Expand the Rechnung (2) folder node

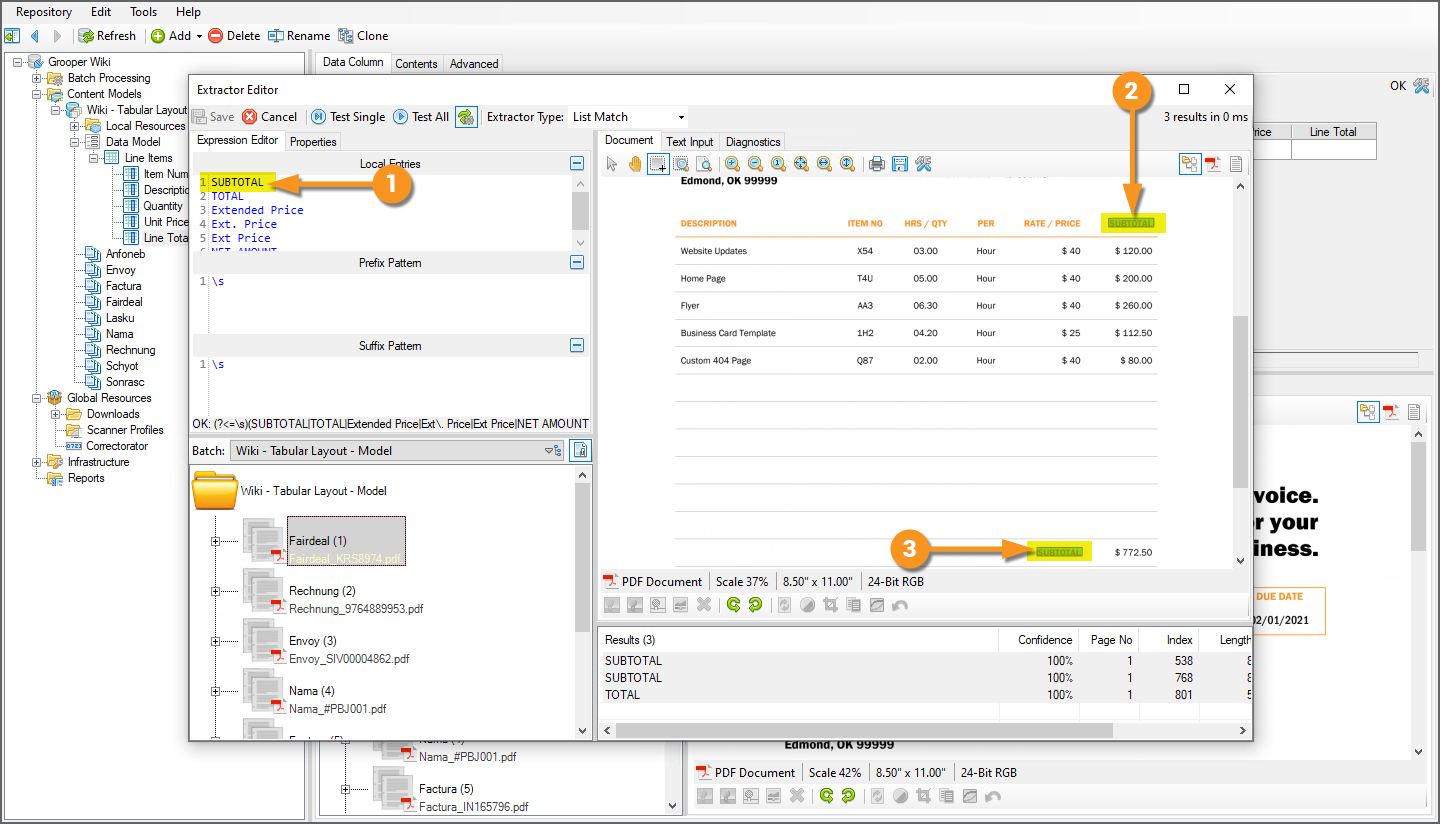click(x=215, y=591)
